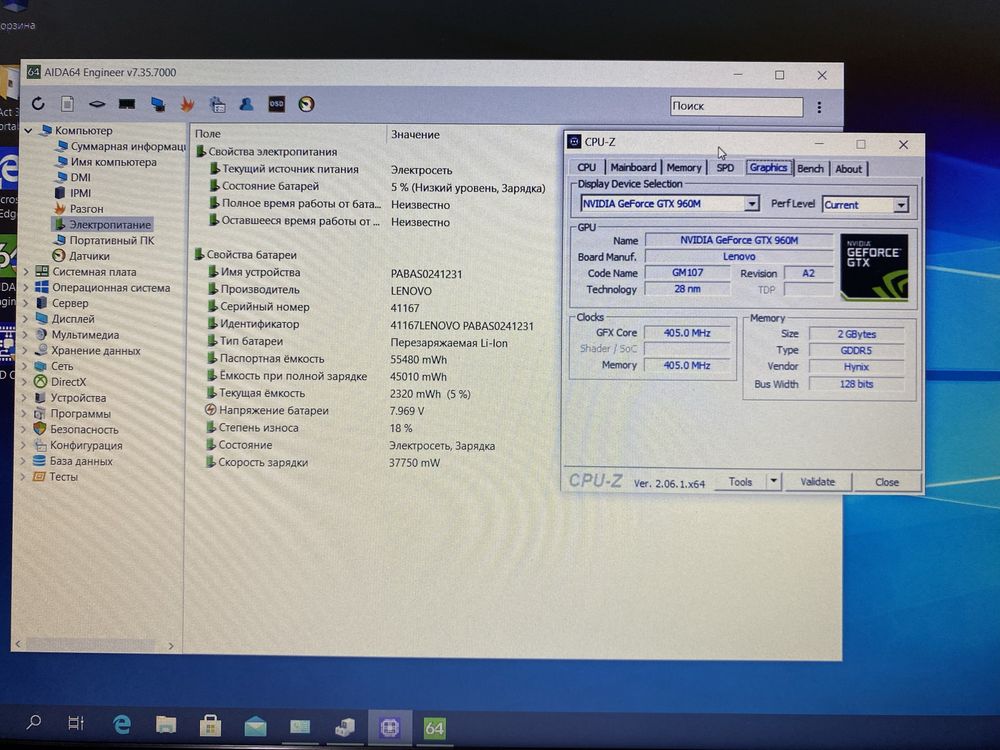This screenshot has width=1000, height=750.
Task: Switch to the Memory tab
Action: point(684,168)
